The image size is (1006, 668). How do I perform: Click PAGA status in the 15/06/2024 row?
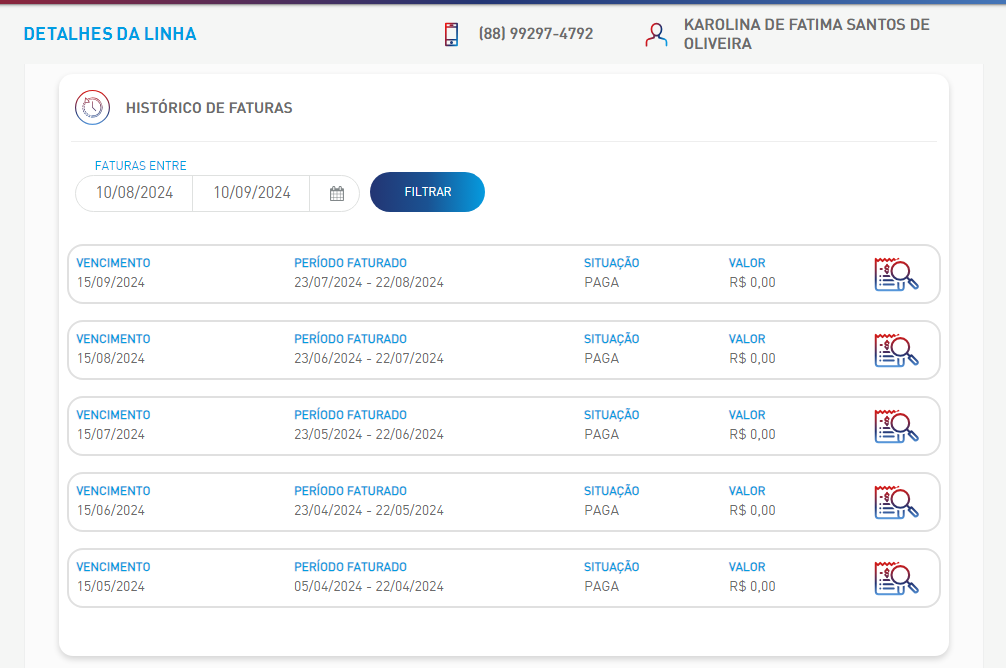(602, 510)
